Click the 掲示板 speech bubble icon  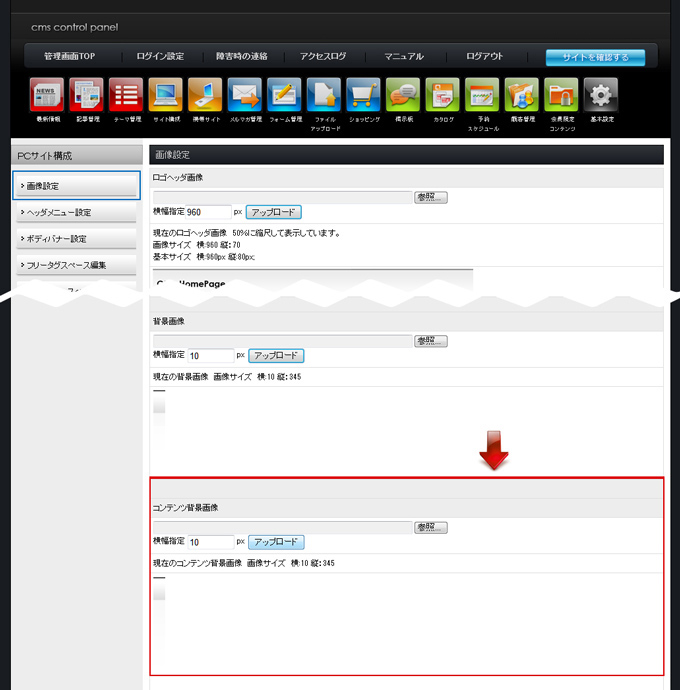tap(403, 95)
